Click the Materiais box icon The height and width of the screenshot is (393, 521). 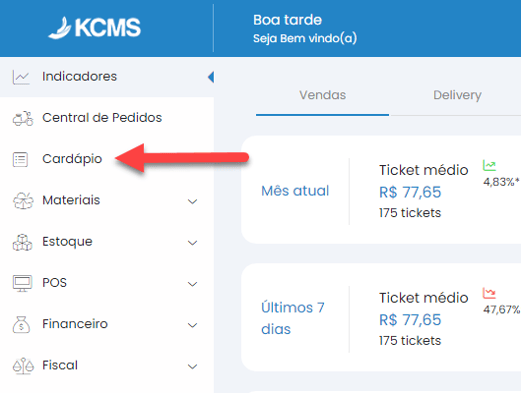[x=23, y=201]
